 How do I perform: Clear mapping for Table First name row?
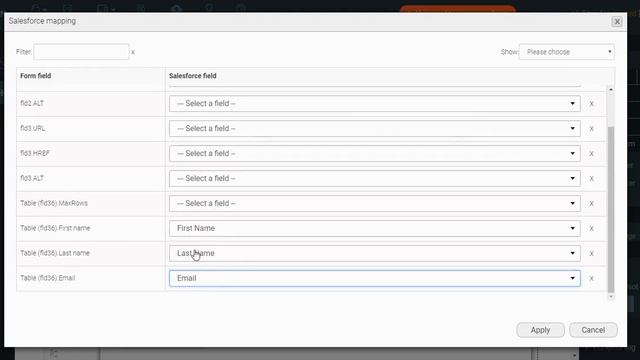click(591, 229)
